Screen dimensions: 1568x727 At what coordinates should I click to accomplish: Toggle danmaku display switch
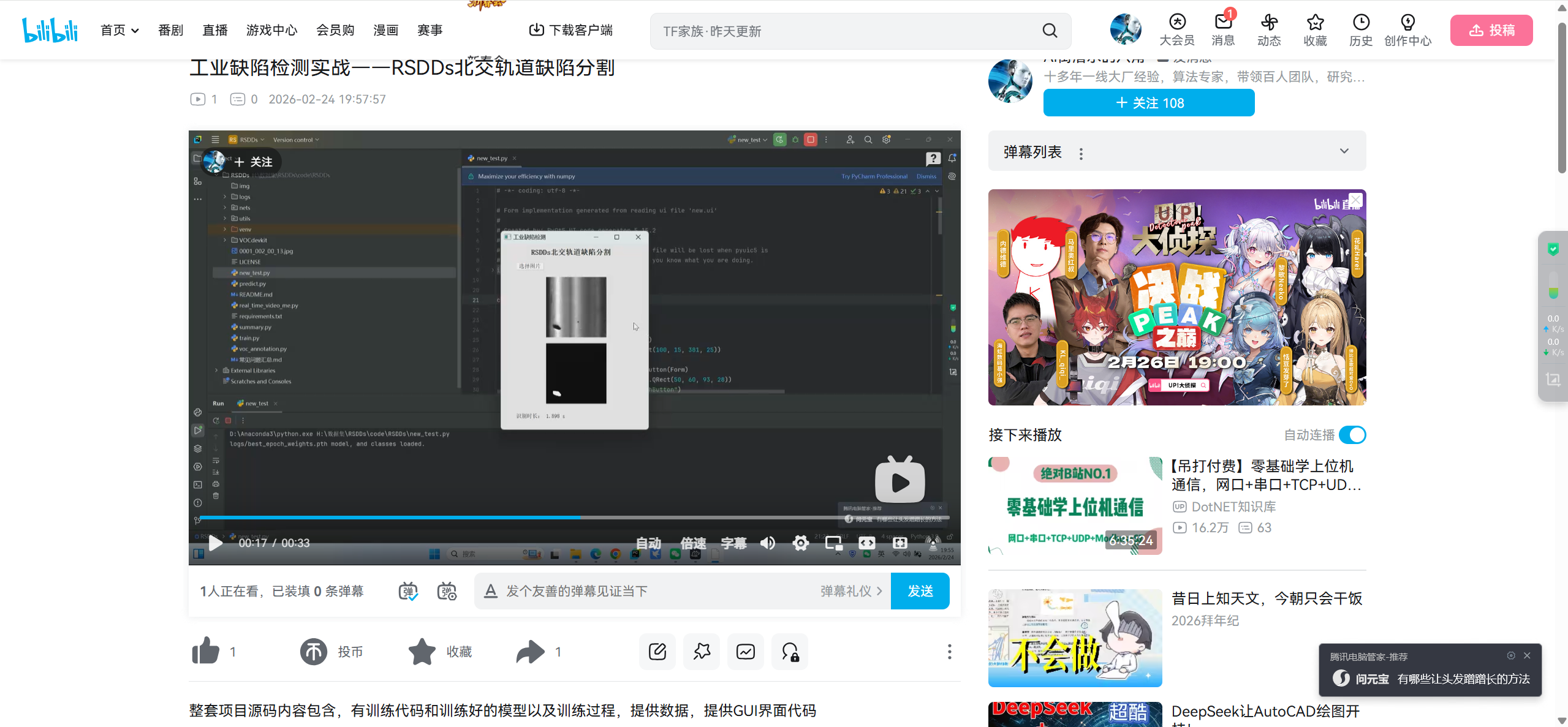point(408,591)
